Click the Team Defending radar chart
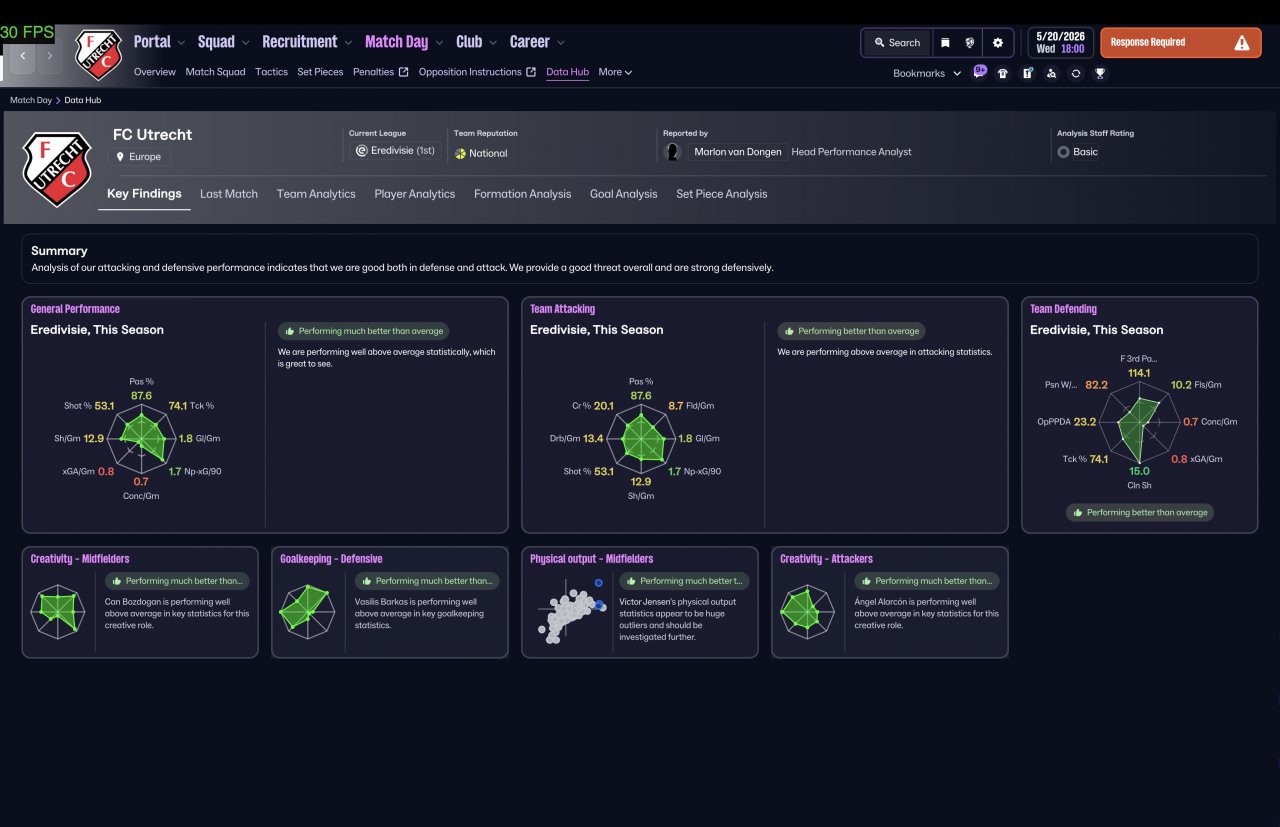 1139,422
